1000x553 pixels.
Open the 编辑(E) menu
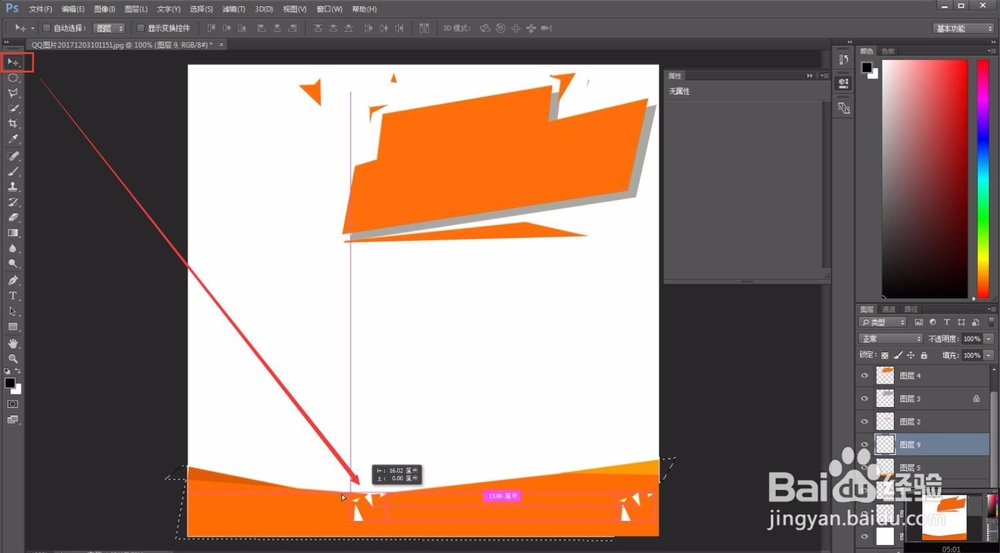(73, 9)
